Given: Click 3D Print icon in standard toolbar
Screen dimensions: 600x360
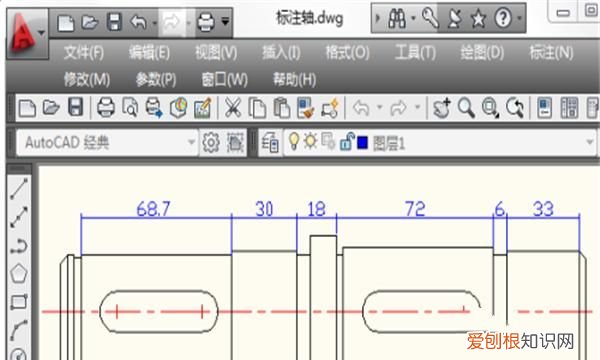Looking at the screenshot, I should click(178, 108).
